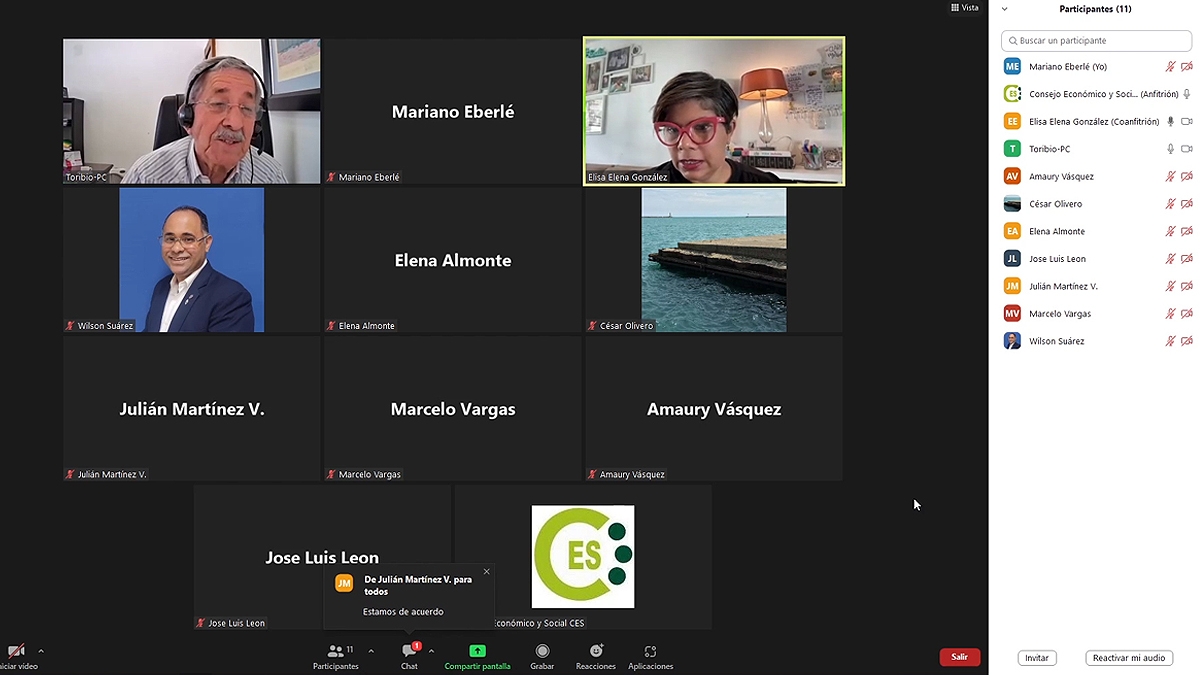1200x675 pixels.
Task: Select Wilson Suárez in the participant list
Action: click(x=1096, y=341)
